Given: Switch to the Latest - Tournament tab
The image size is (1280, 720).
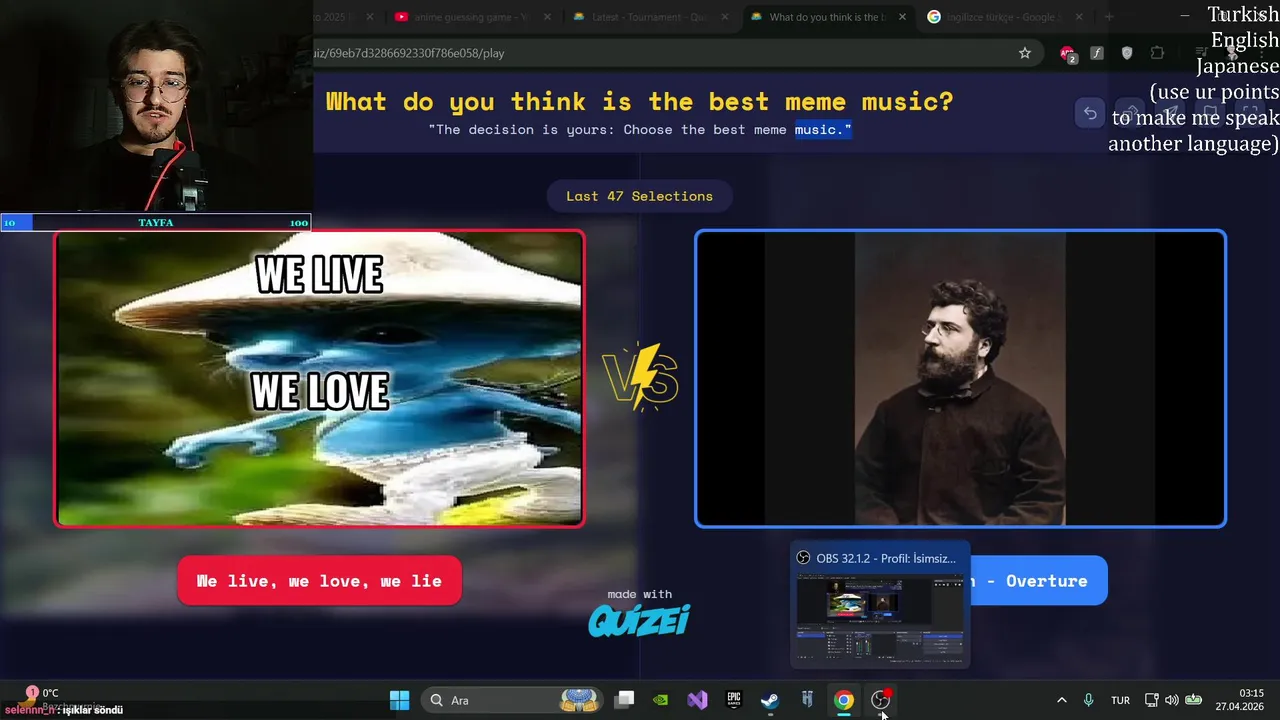Looking at the screenshot, I should tap(648, 17).
